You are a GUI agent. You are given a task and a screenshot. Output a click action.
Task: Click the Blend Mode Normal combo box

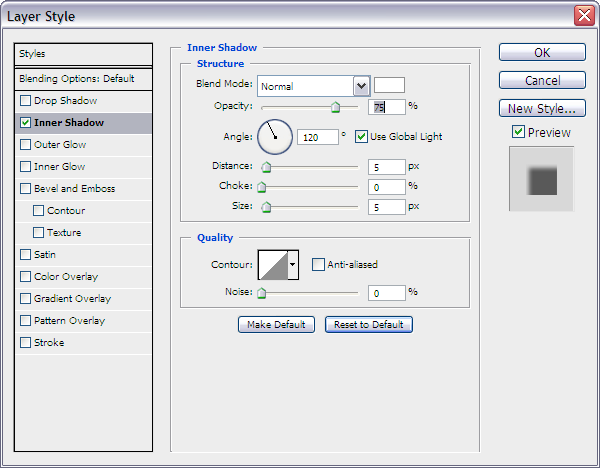(x=313, y=86)
